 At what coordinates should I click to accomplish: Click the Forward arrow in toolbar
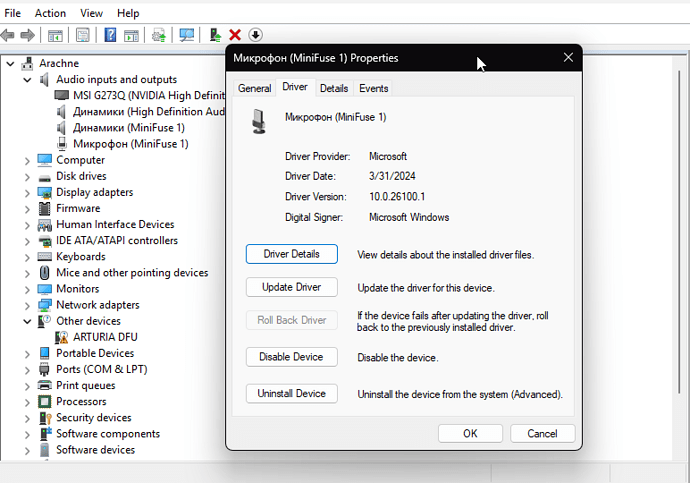pyautogui.click(x=27, y=35)
